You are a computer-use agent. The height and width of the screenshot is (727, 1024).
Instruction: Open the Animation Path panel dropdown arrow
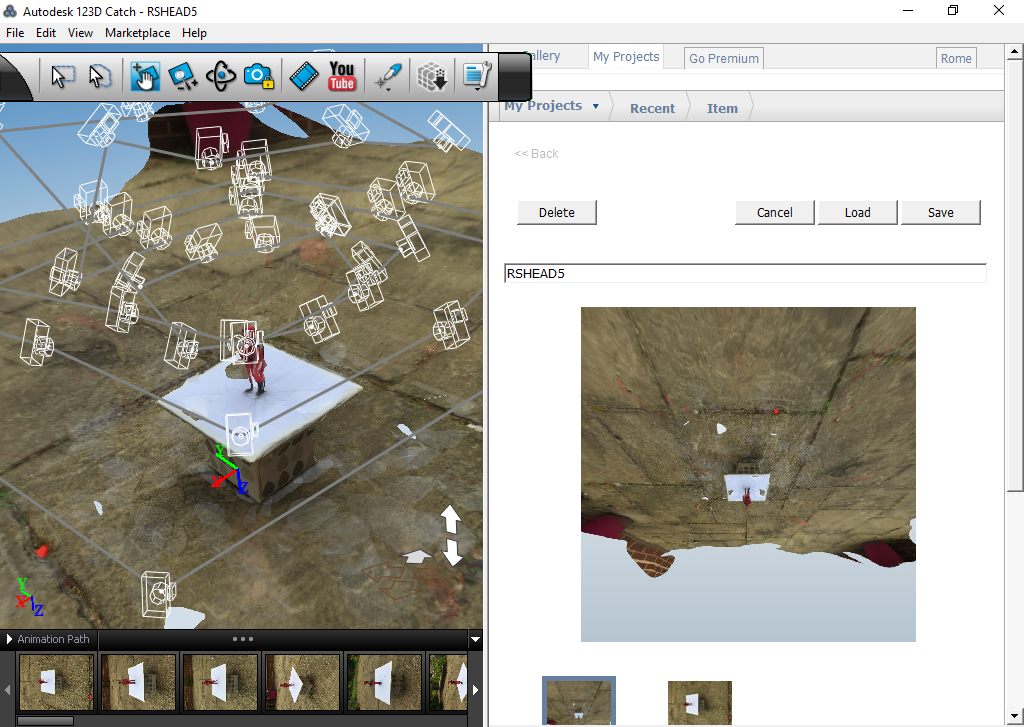(x=475, y=639)
